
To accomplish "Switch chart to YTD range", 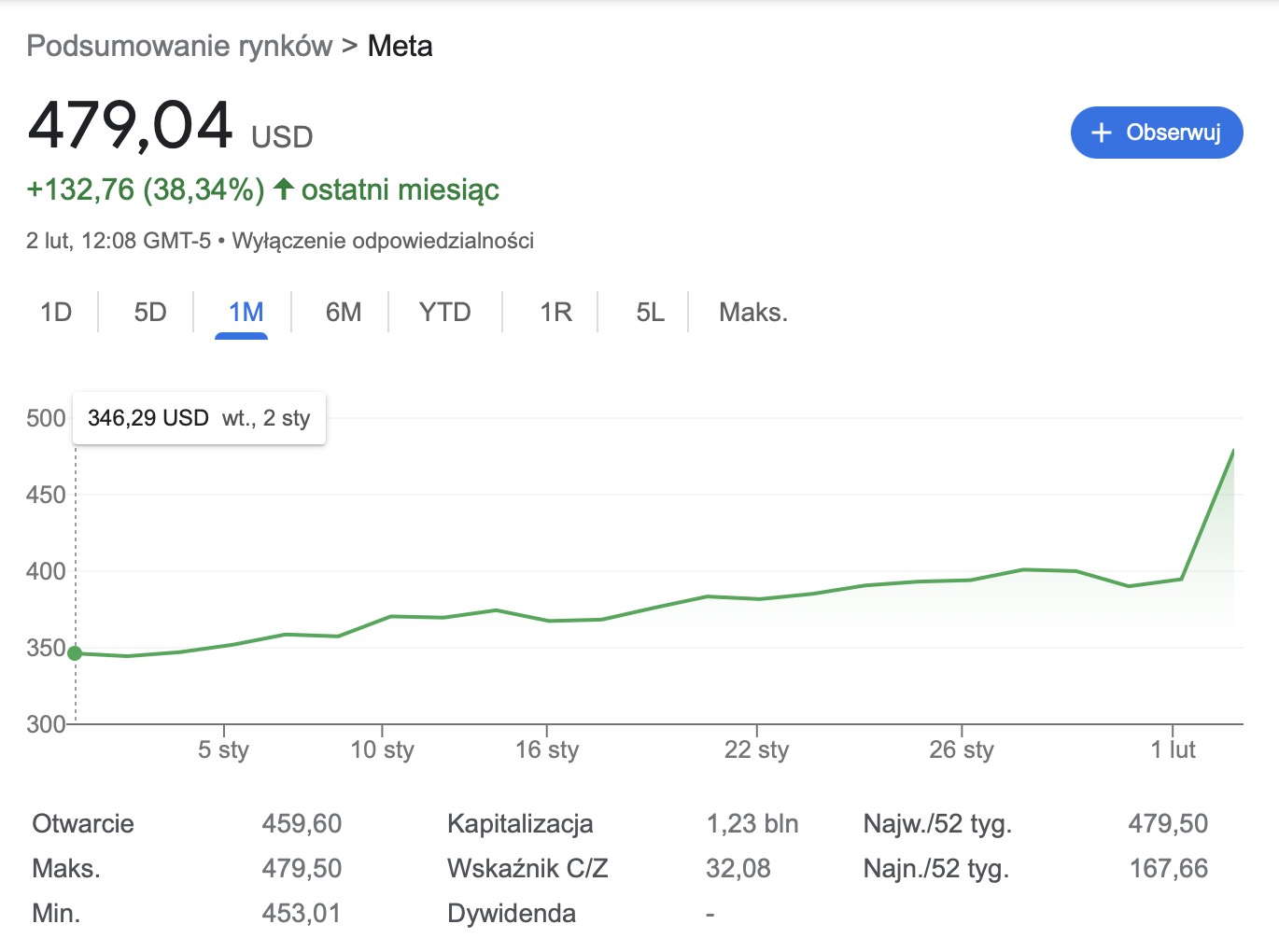I will 444,312.
